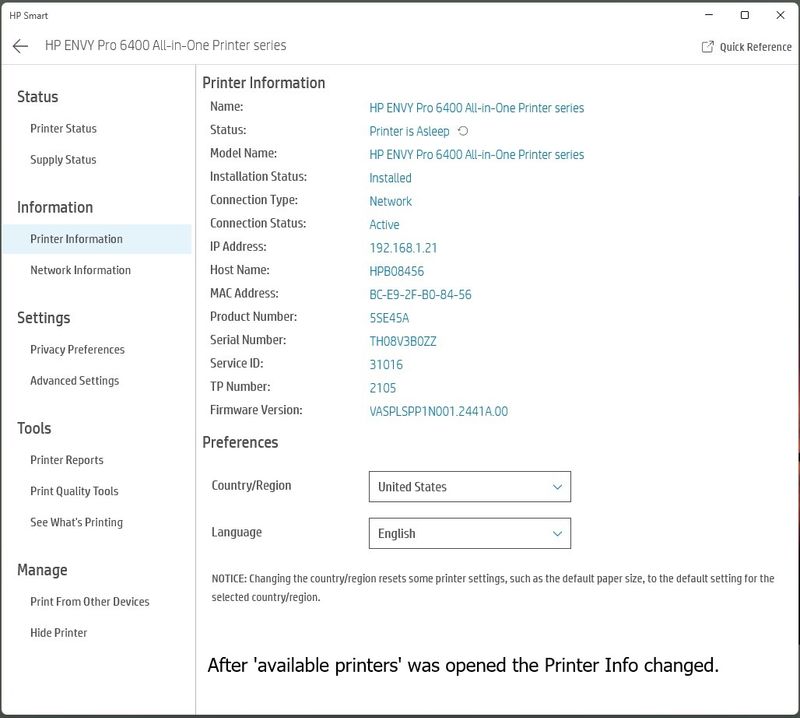This screenshot has width=800, height=718.
Task: Minimize the HP Smart window
Action: point(709,15)
